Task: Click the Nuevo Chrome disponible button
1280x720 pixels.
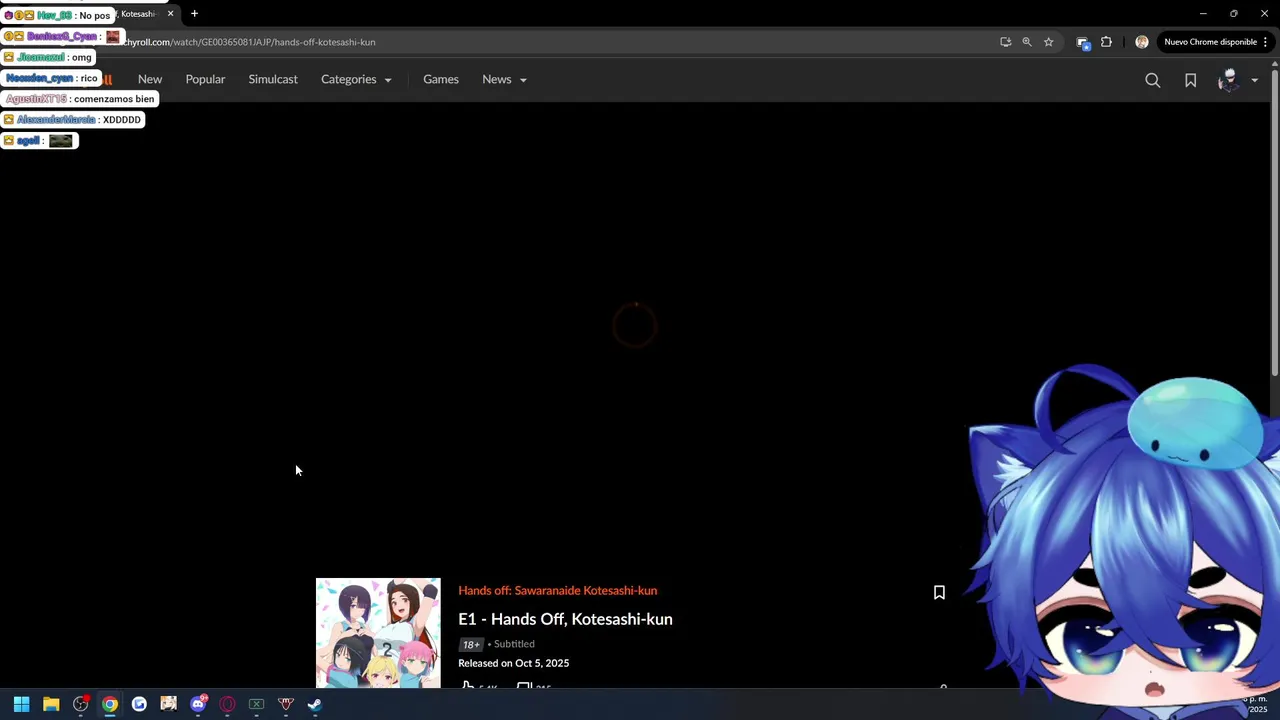Action: (1210, 42)
